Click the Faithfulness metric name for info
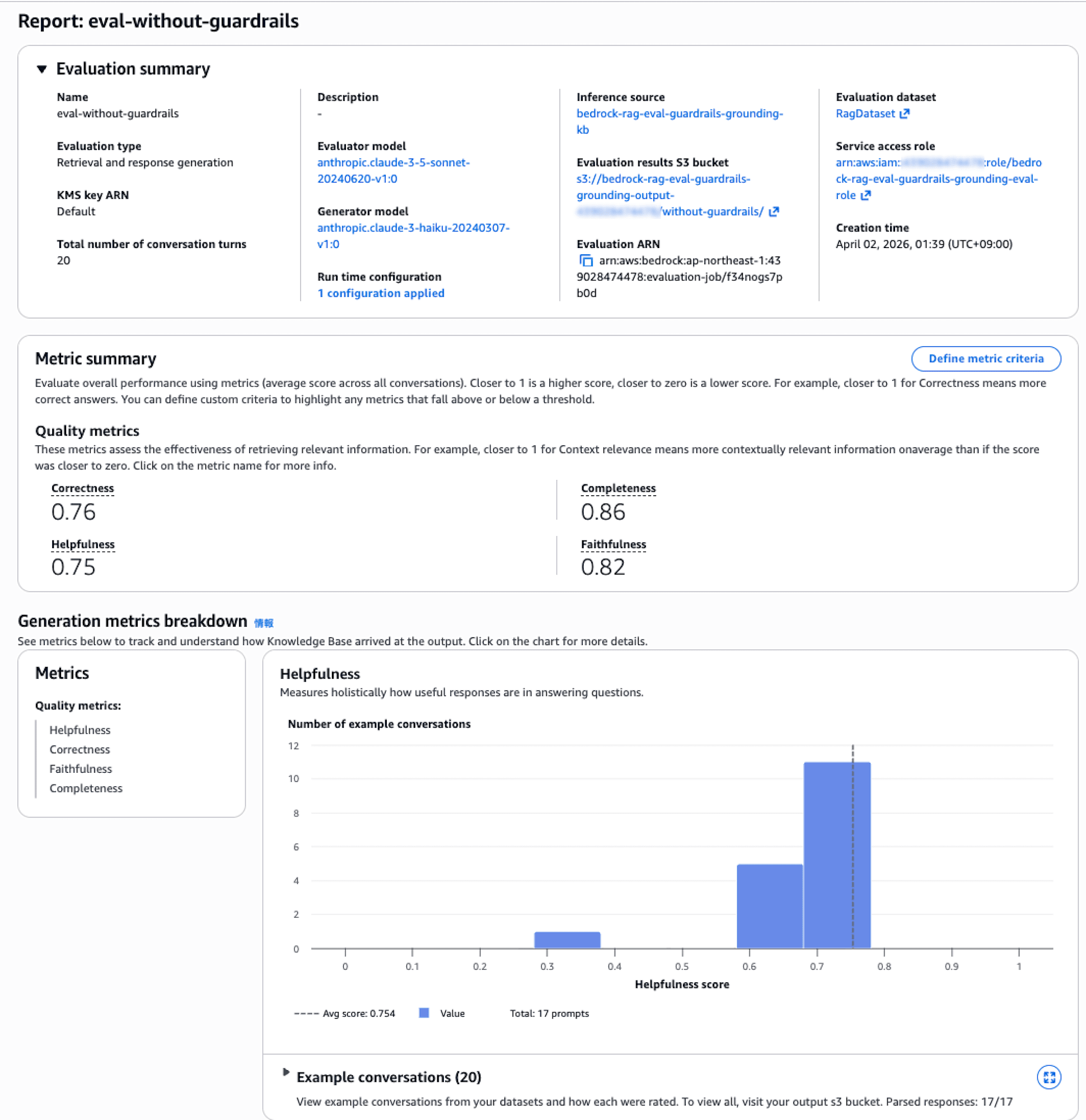This screenshot has width=1086, height=1120. [x=613, y=544]
